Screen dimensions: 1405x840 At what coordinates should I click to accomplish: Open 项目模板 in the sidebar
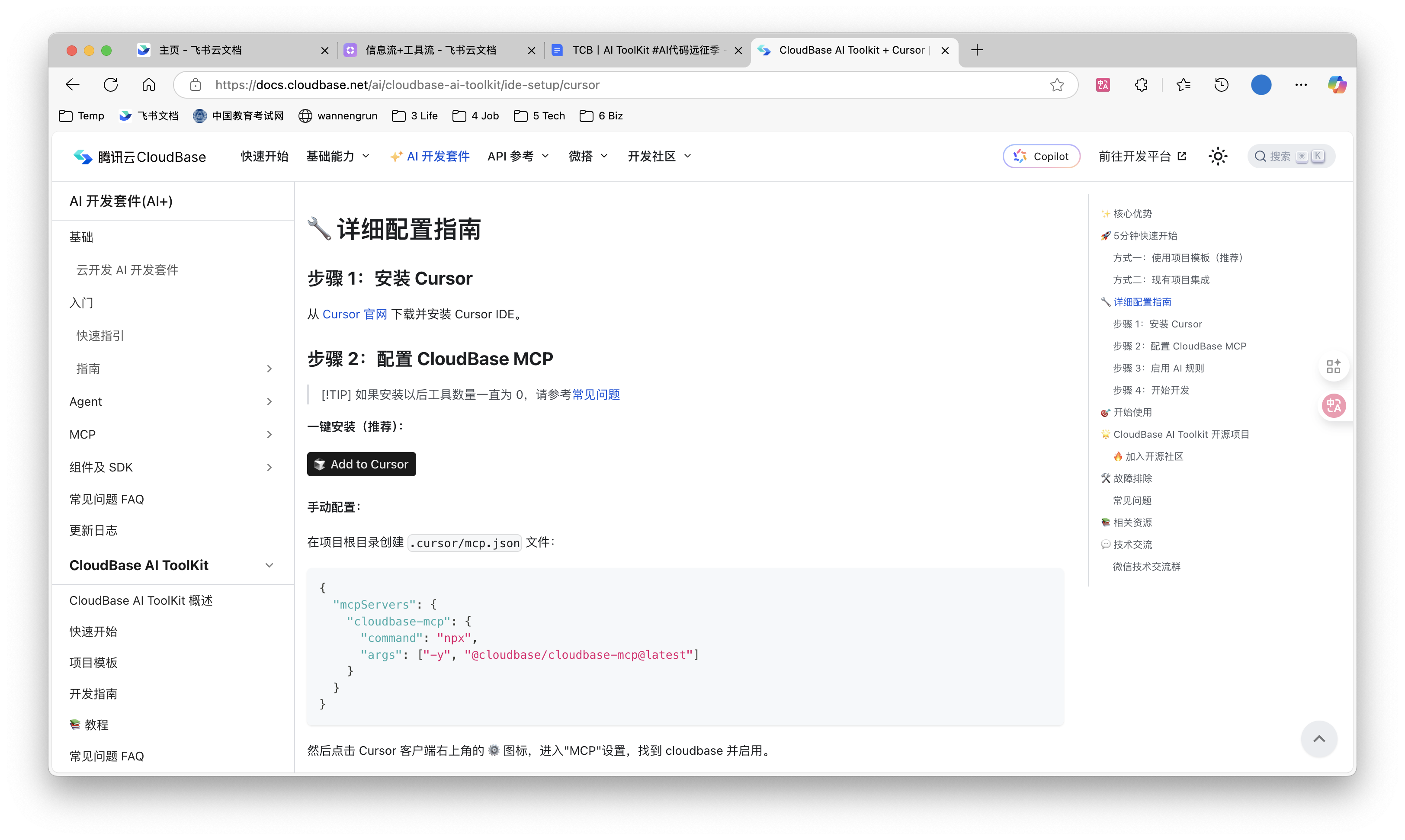93,663
